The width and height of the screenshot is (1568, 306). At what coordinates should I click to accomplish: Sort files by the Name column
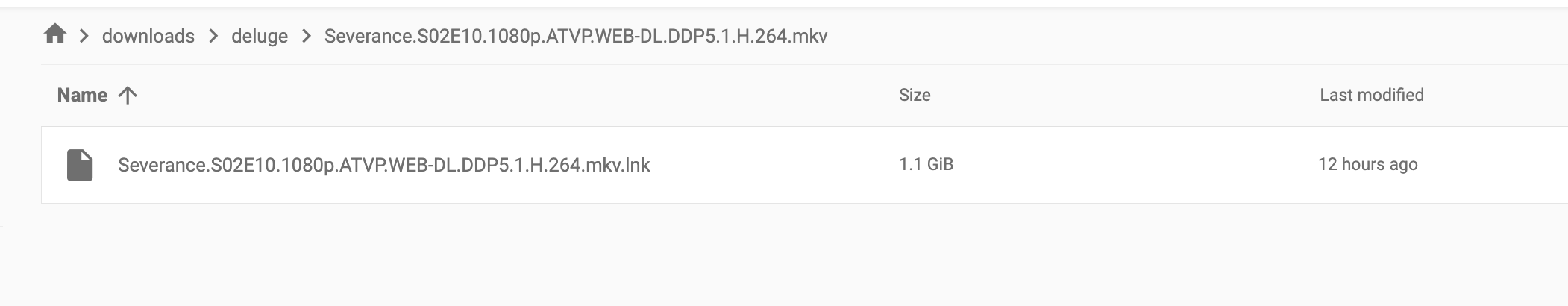pyautogui.click(x=82, y=96)
